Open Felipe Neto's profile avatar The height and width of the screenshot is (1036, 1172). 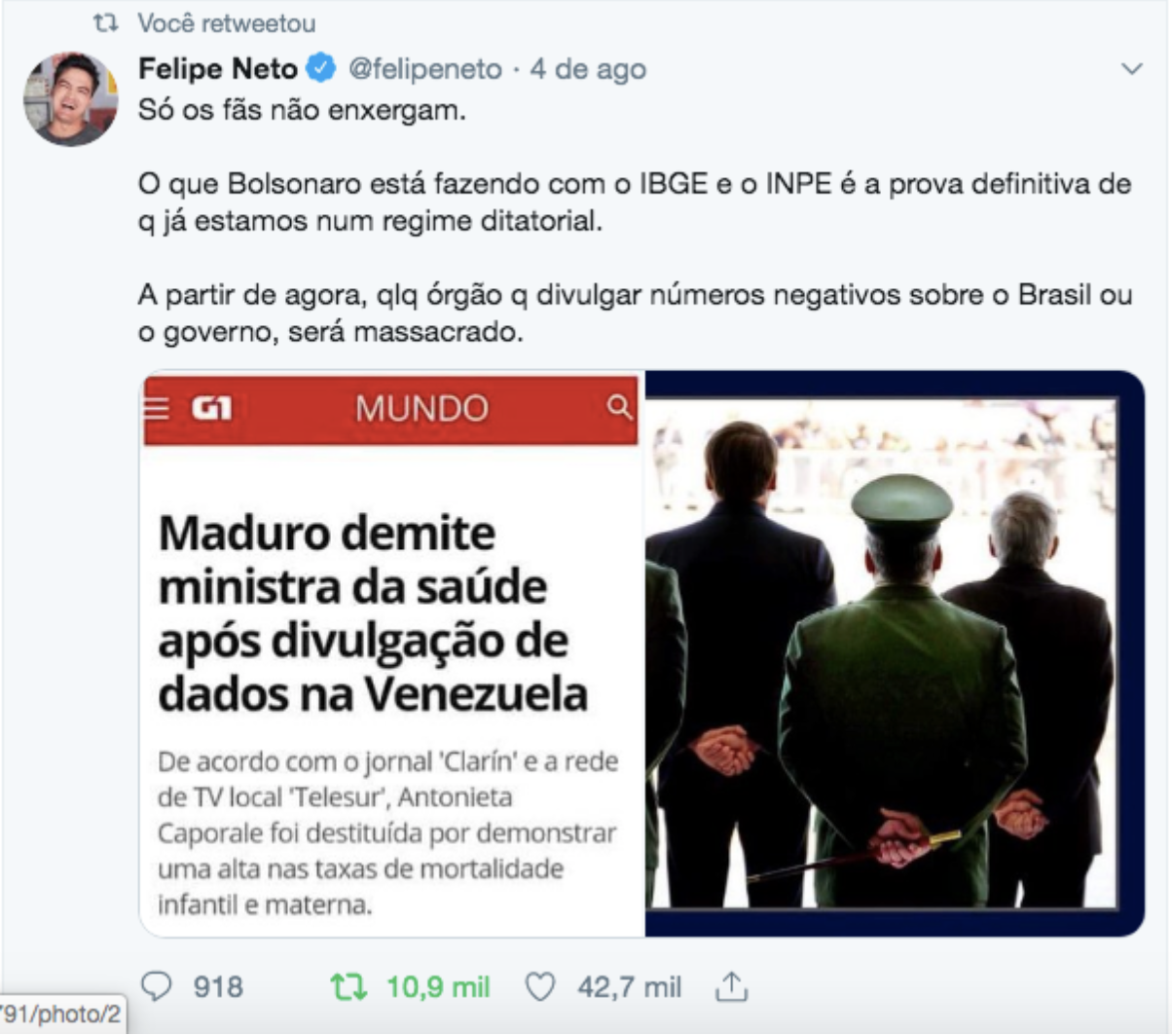[70, 98]
